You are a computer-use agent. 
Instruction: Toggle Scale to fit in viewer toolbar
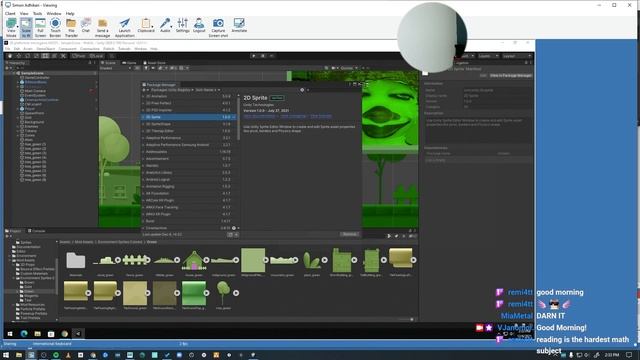[x=26, y=27]
